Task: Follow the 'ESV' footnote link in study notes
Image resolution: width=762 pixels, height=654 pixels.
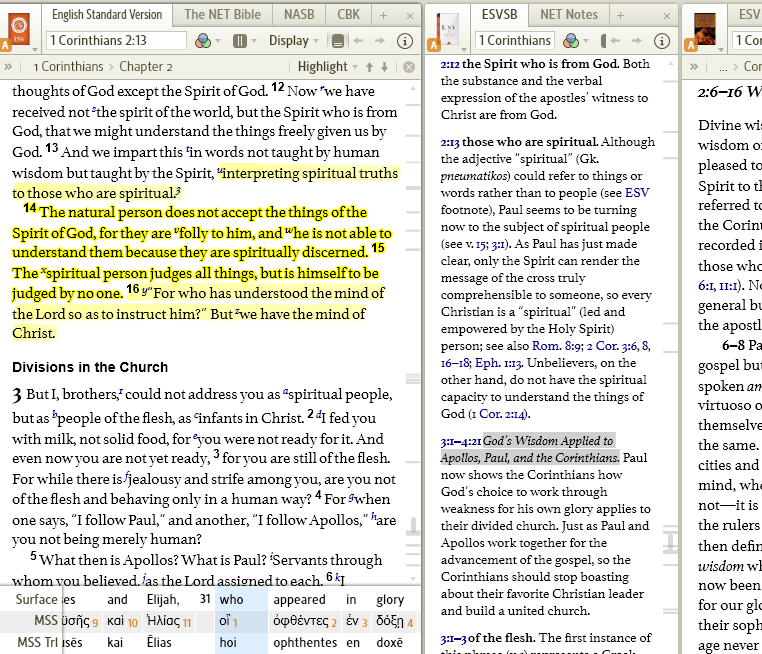Action: [x=637, y=193]
